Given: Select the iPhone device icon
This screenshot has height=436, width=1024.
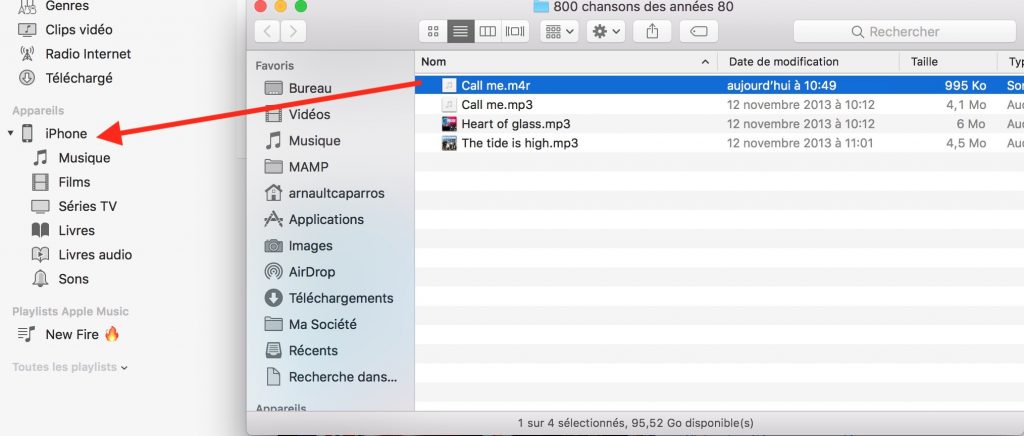Looking at the screenshot, I should (27, 133).
